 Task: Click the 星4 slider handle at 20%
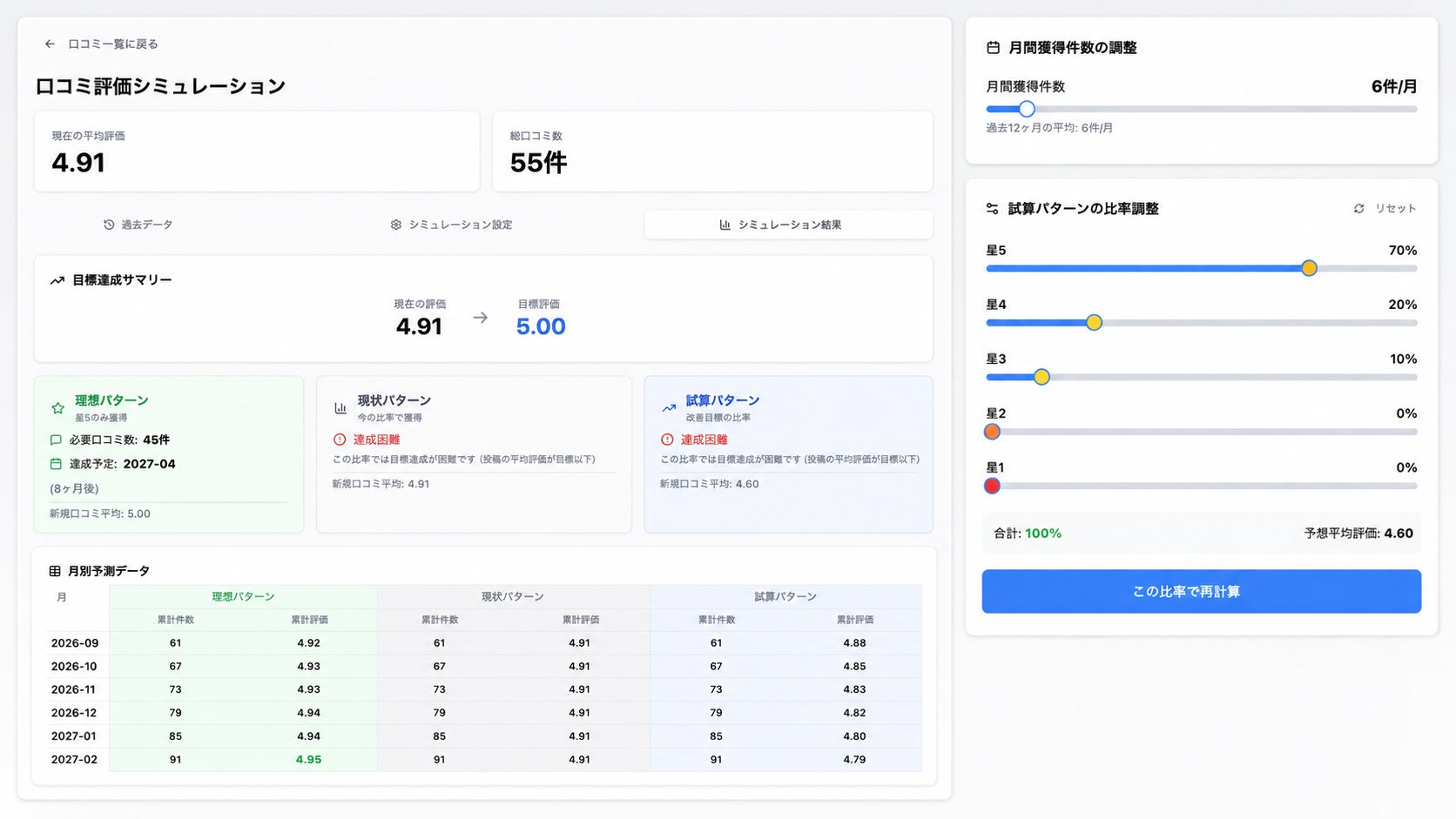coord(1094,323)
